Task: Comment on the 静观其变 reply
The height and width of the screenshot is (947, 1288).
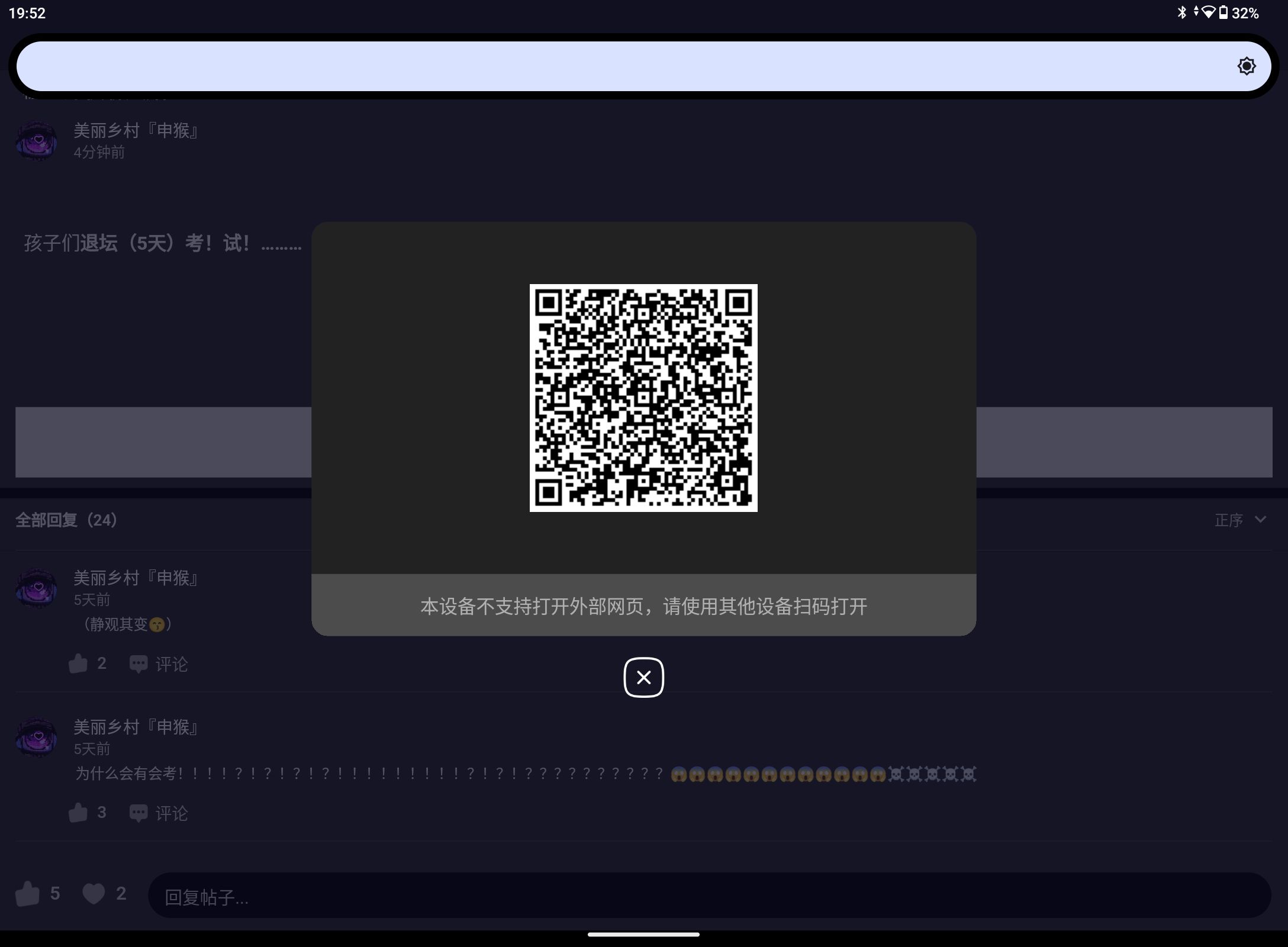Action: [158, 664]
